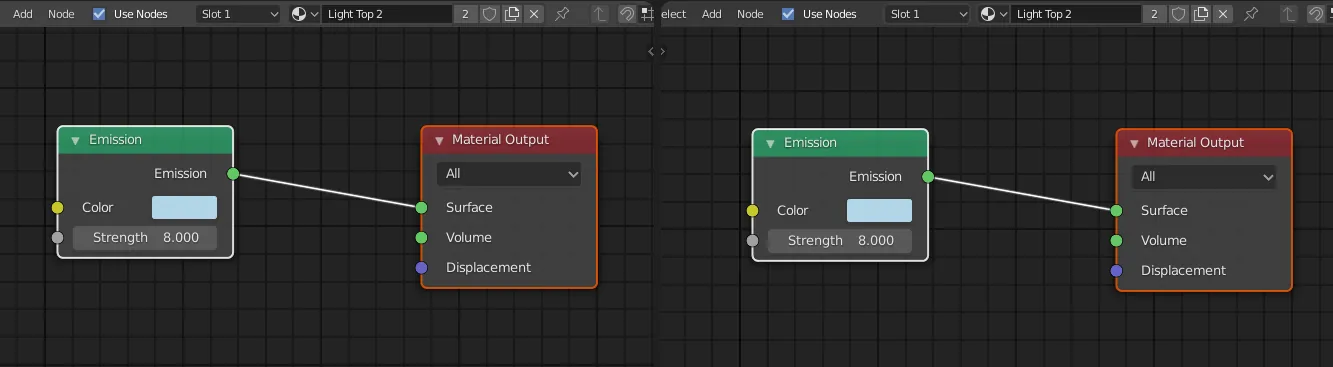Image resolution: width=1333 pixels, height=367 pixels.
Task: Click Strength 8.000 field in right editor
Action: (840, 240)
